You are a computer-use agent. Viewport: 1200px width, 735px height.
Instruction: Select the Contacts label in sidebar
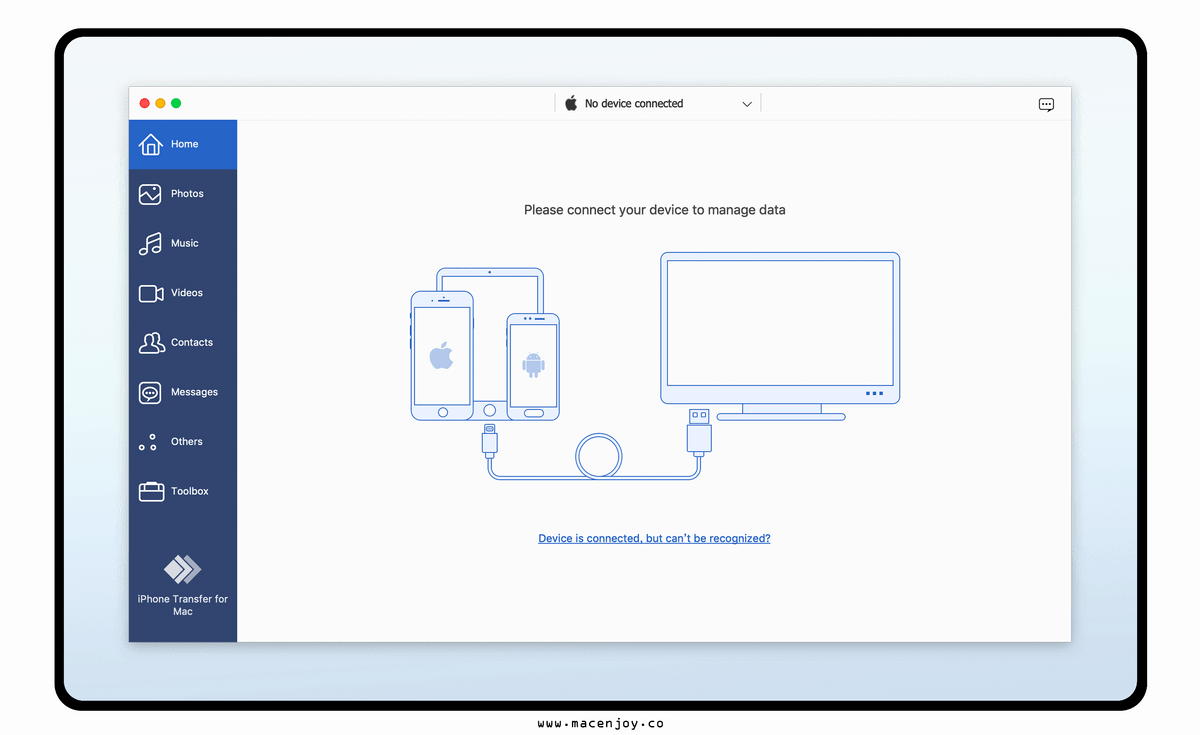tap(192, 343)
